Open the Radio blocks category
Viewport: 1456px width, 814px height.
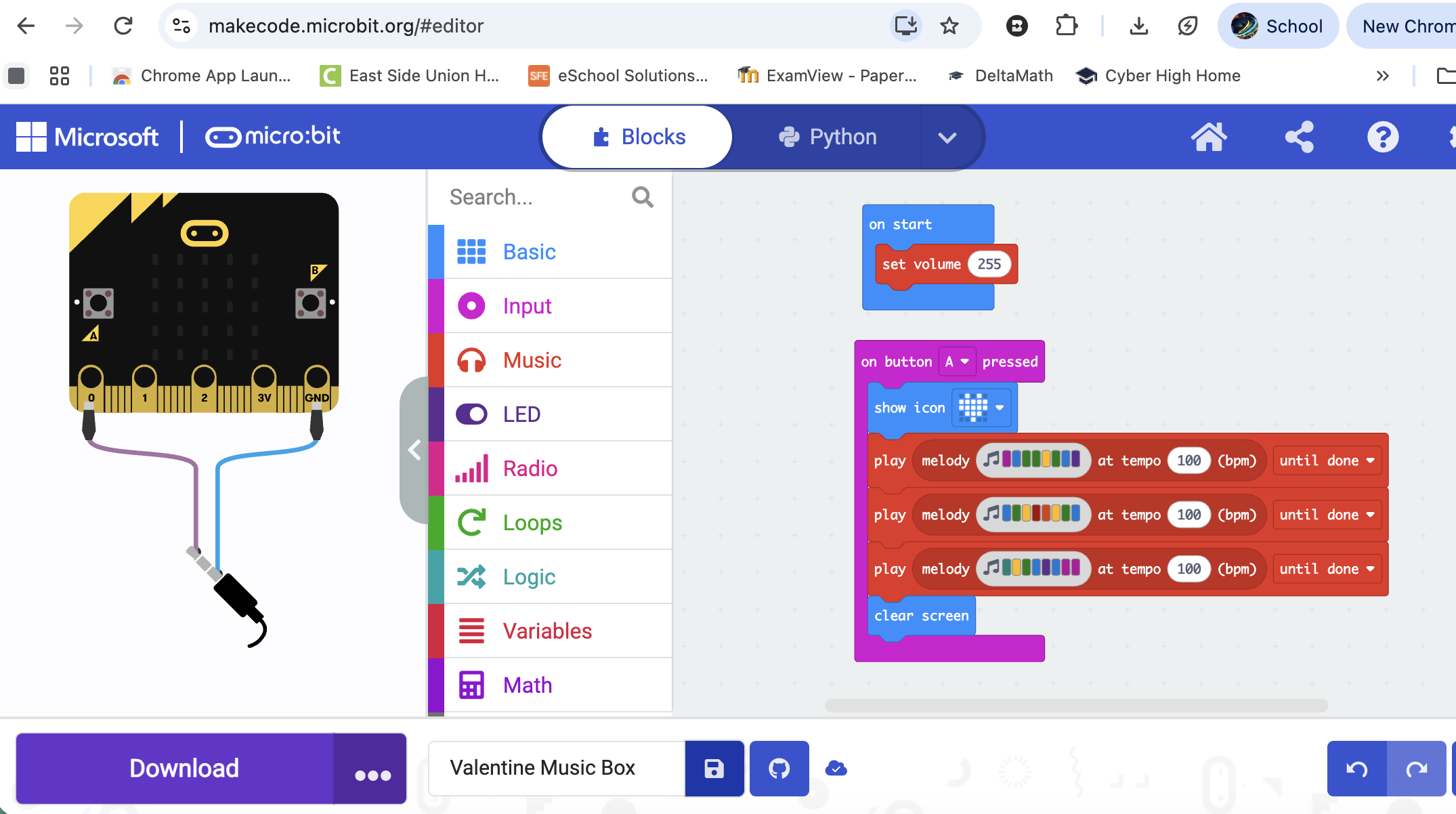click(x=550, y=469)
